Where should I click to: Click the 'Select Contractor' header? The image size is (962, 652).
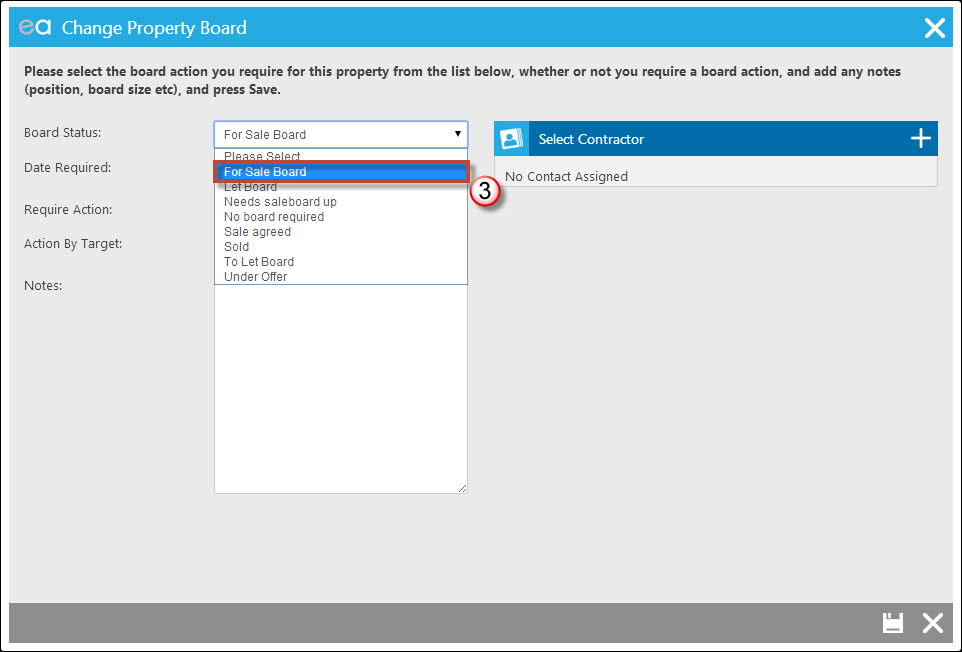click(x=716, y=139)
